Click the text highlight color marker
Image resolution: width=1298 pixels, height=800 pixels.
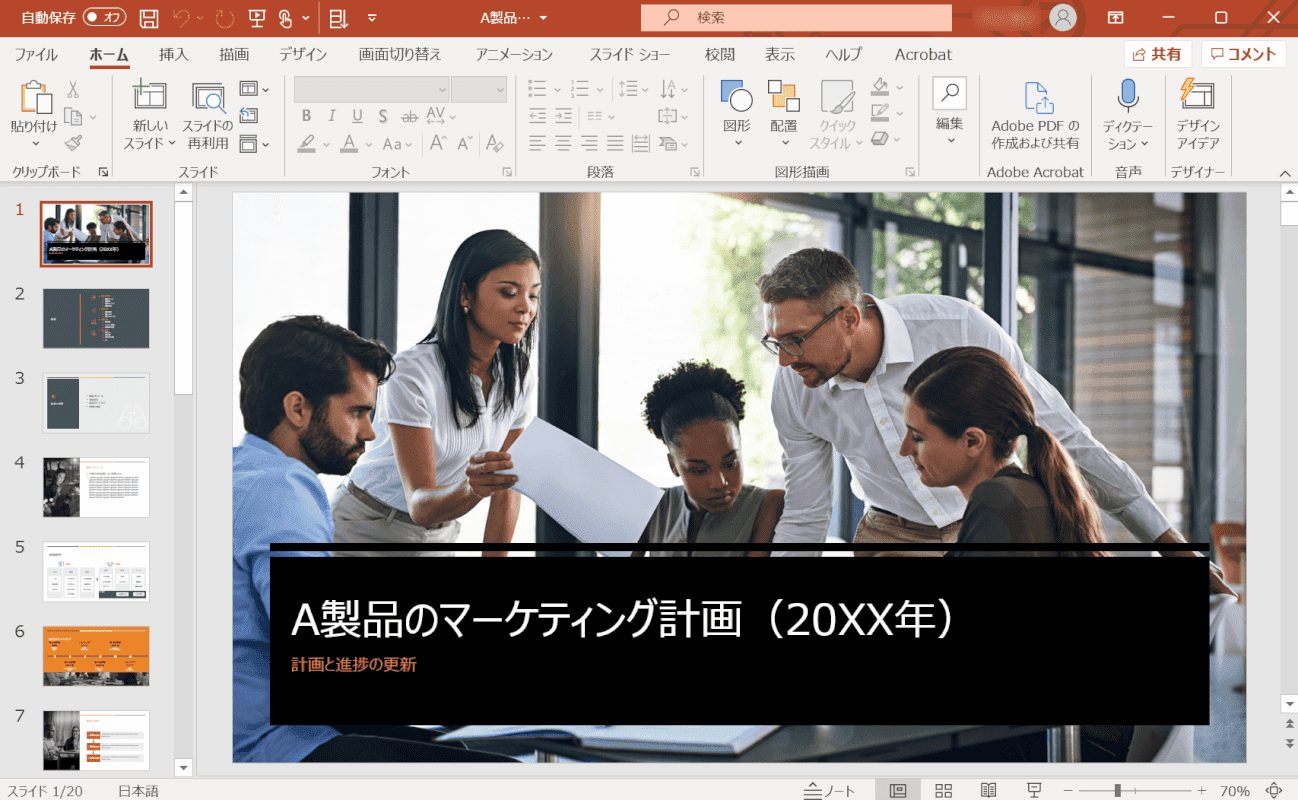[x=307, y=144]
